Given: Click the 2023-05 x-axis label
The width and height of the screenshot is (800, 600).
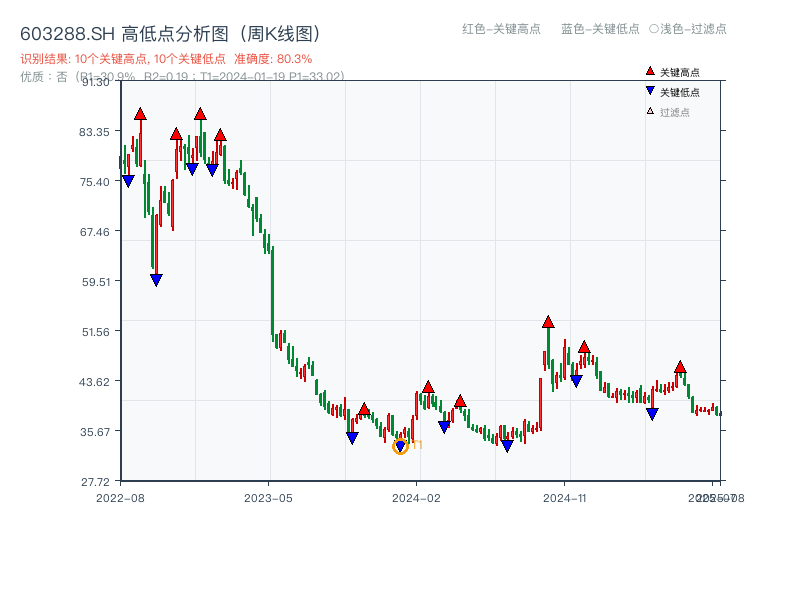Looking at the screenshot, I should coord(268,498).
